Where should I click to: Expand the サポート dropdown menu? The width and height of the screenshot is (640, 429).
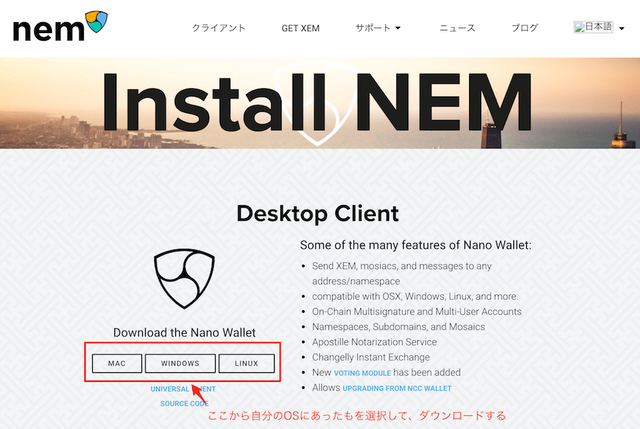coord(378,28)
